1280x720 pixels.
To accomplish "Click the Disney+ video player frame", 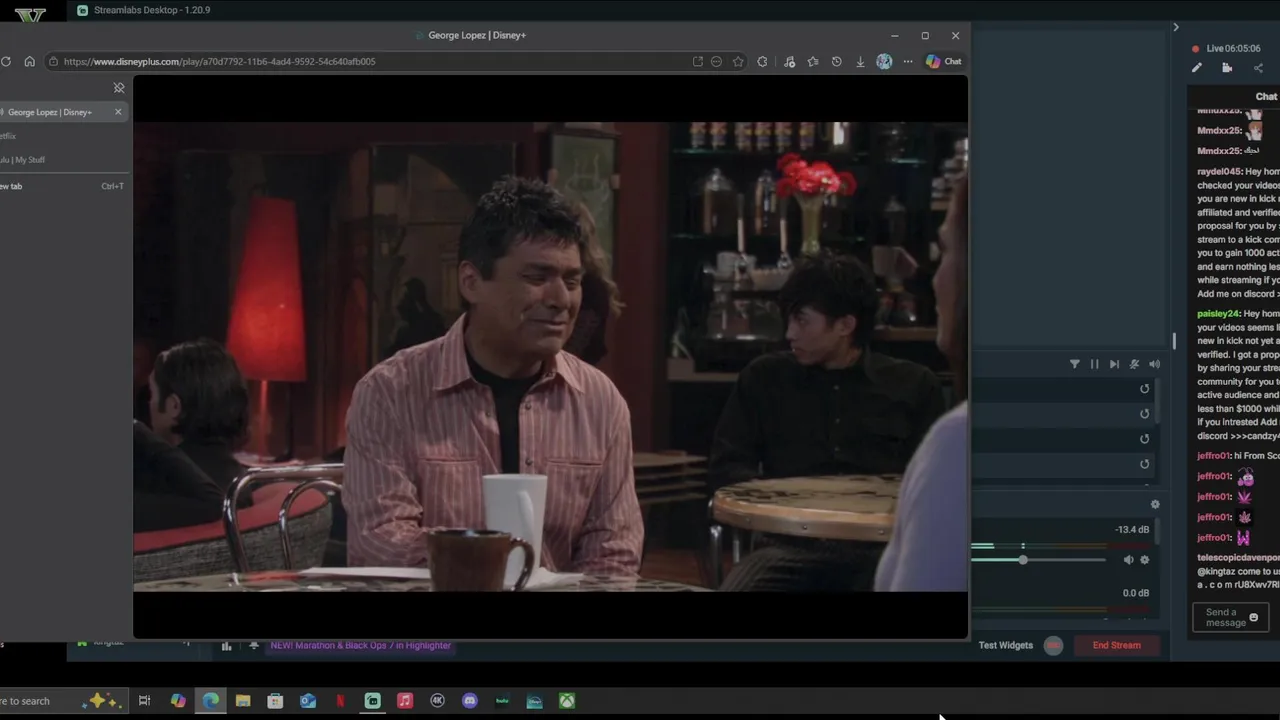I will pyautogui.click(x=550, y=356).
